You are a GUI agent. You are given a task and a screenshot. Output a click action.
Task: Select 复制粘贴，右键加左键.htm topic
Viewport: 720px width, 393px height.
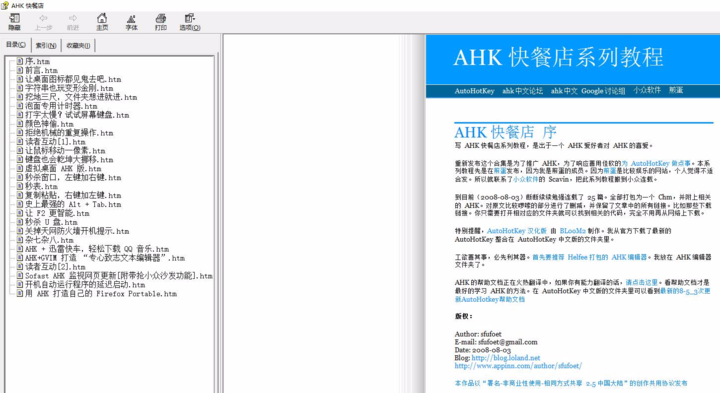click(x=73, y=195)
